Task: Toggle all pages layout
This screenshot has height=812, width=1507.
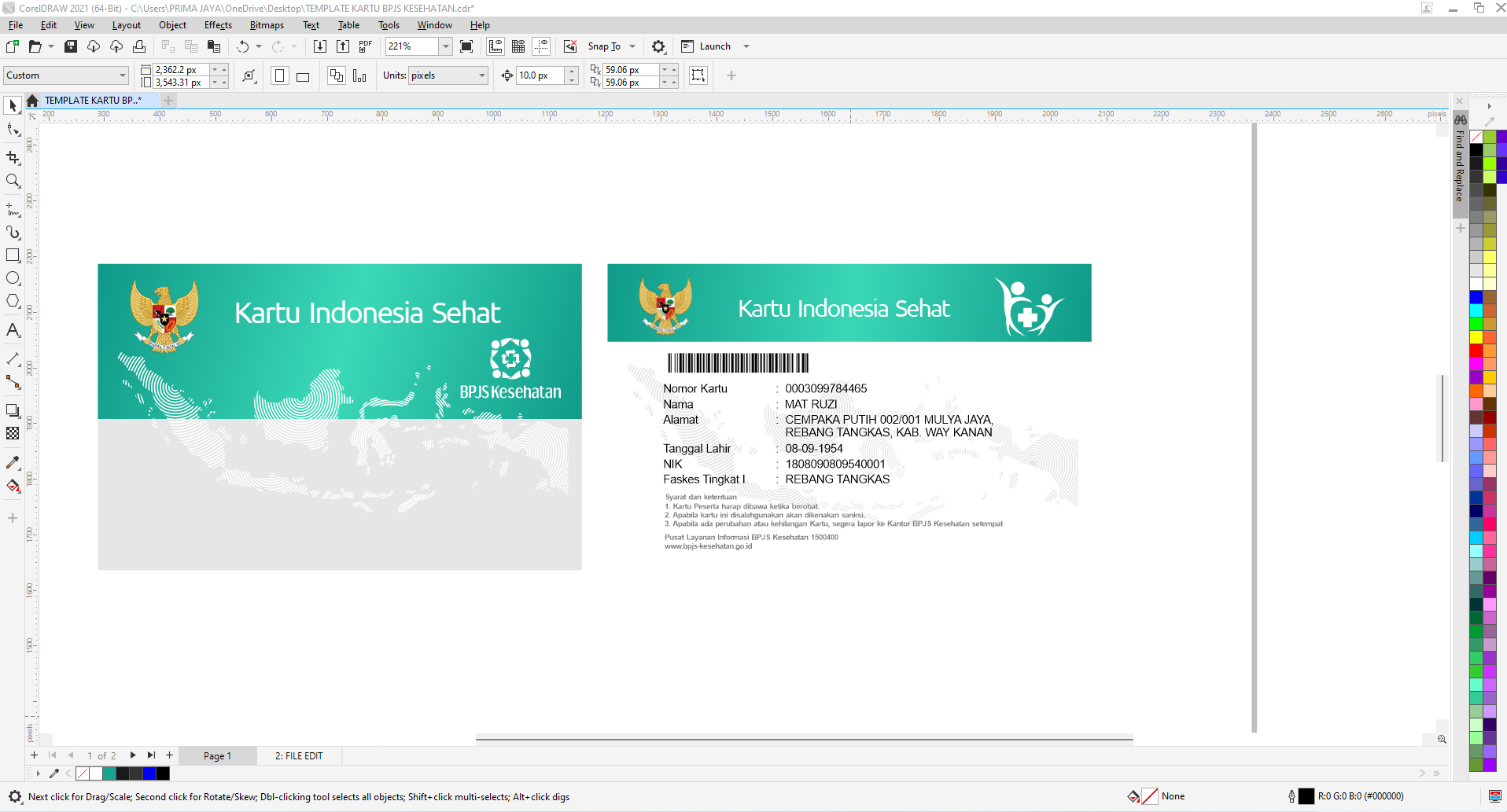Action: tap(337, 75)
